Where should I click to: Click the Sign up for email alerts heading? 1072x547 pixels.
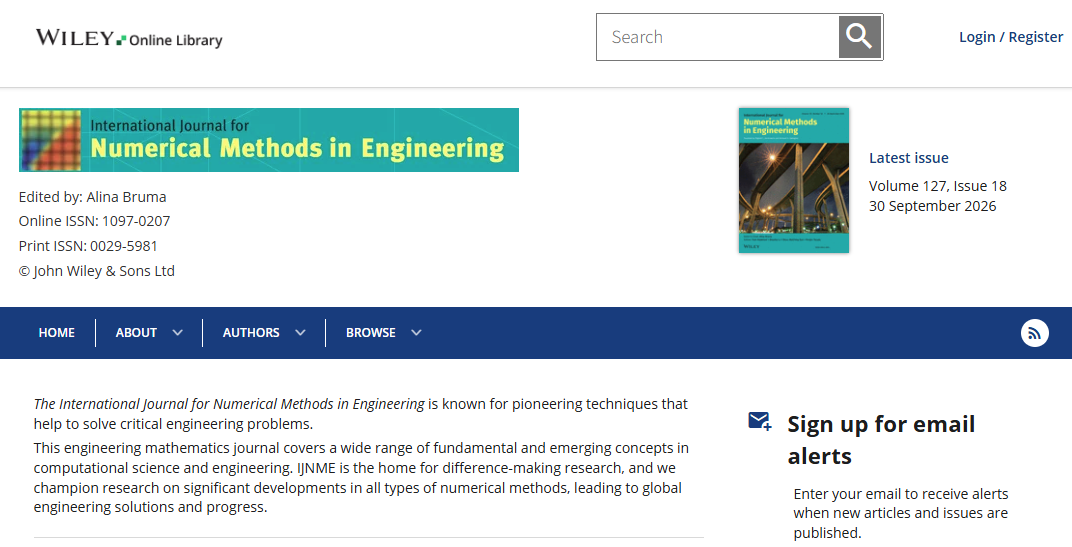coord(881,440)
